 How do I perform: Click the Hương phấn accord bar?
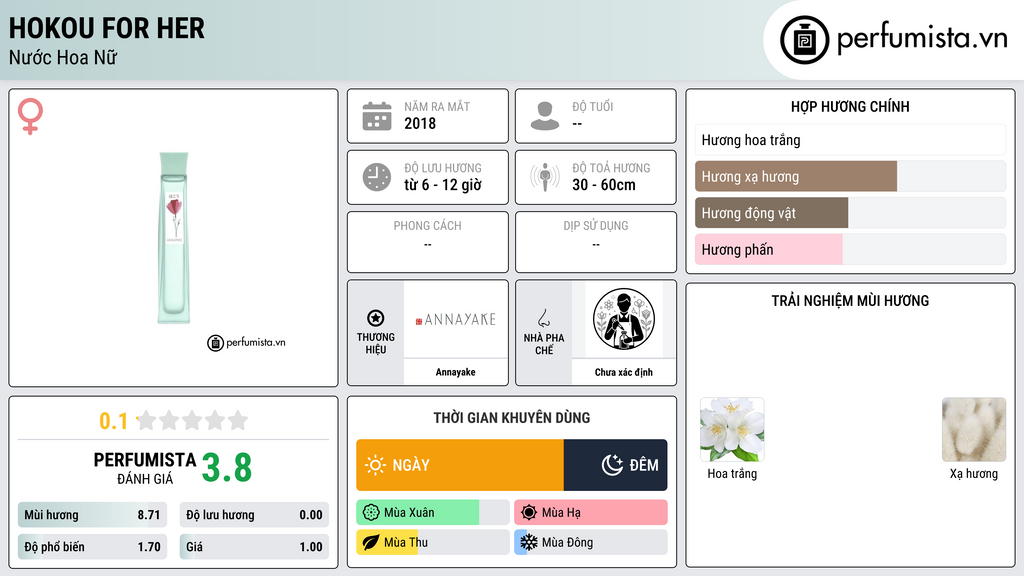pos(850,249)
